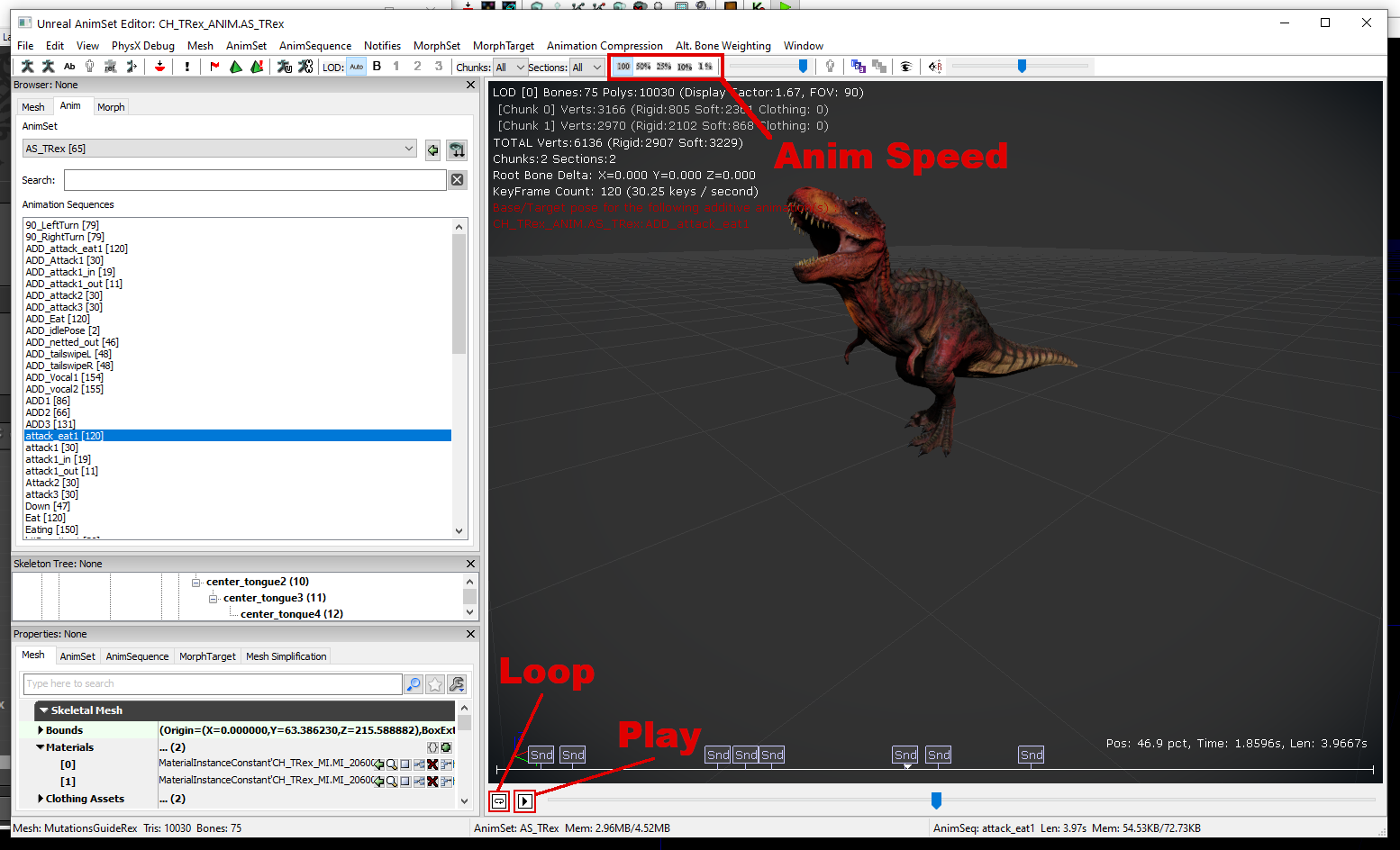Collapse the Materials property
The width and height of the screenshot is (1400, 850).
[41, 747]
